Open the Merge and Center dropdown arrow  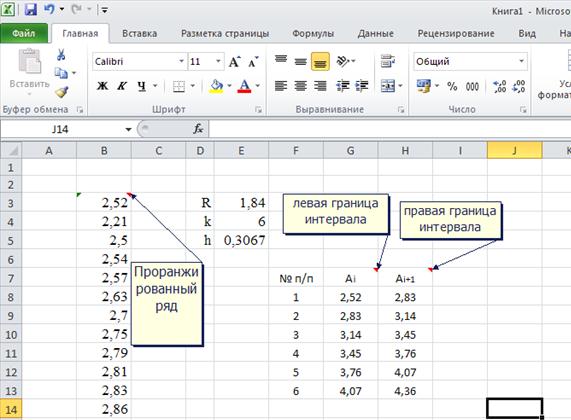(401, 86)
